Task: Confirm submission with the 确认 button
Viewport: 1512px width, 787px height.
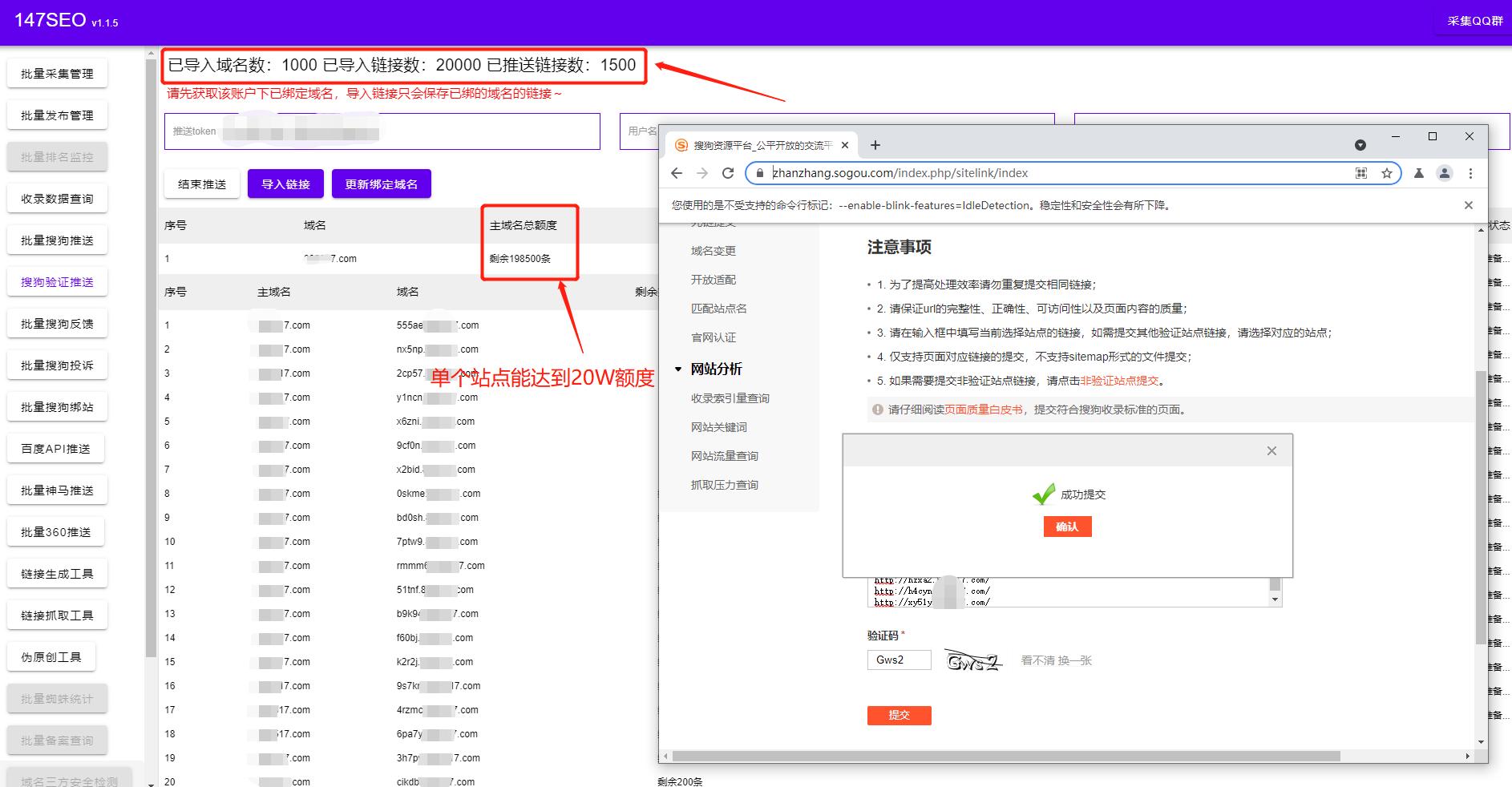Action: click(x=1067, y=527)
